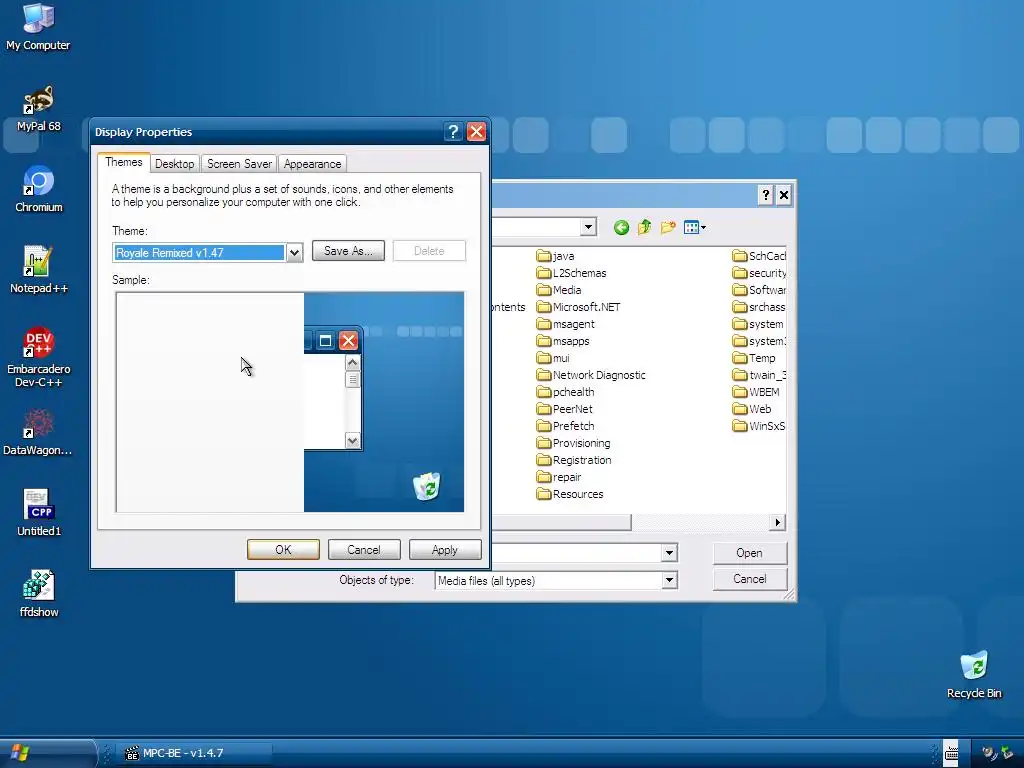Viewport: 1024px width, 768px height.
Task: Open My Computer desktop icon
Action: pyautogui.click(x=38, y=26)
